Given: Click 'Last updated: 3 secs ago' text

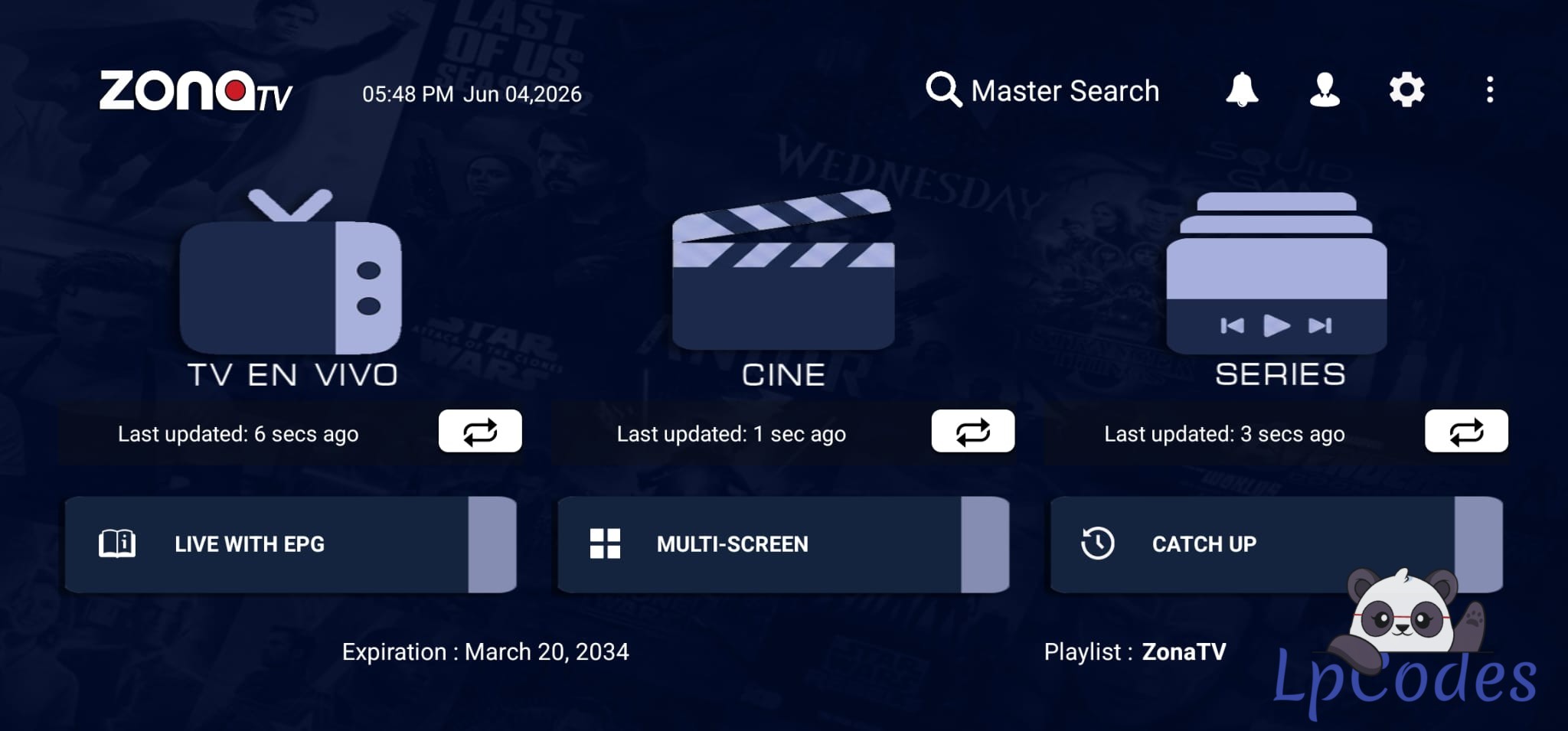Looking at the screenshot, I should click(1224, 434).
